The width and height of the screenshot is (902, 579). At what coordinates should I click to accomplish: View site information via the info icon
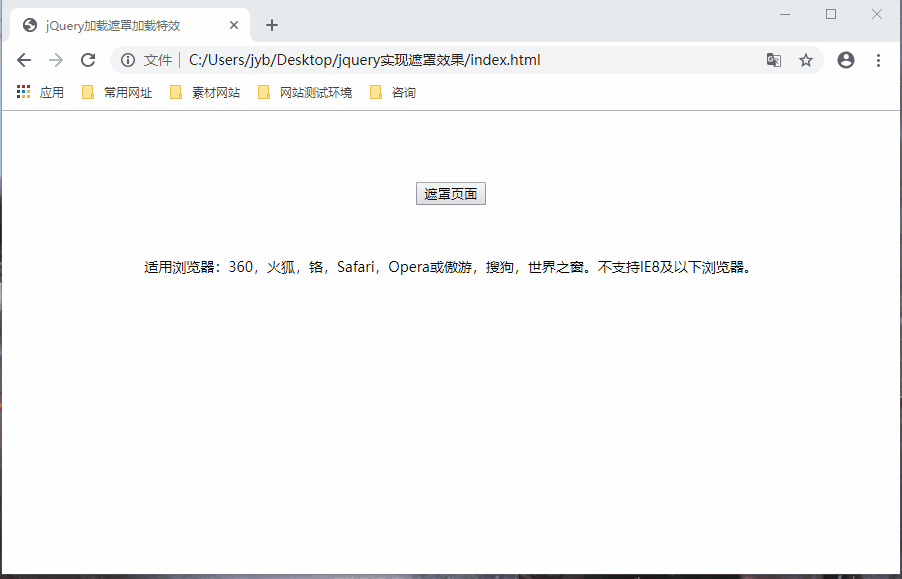[x=128, y=60]
